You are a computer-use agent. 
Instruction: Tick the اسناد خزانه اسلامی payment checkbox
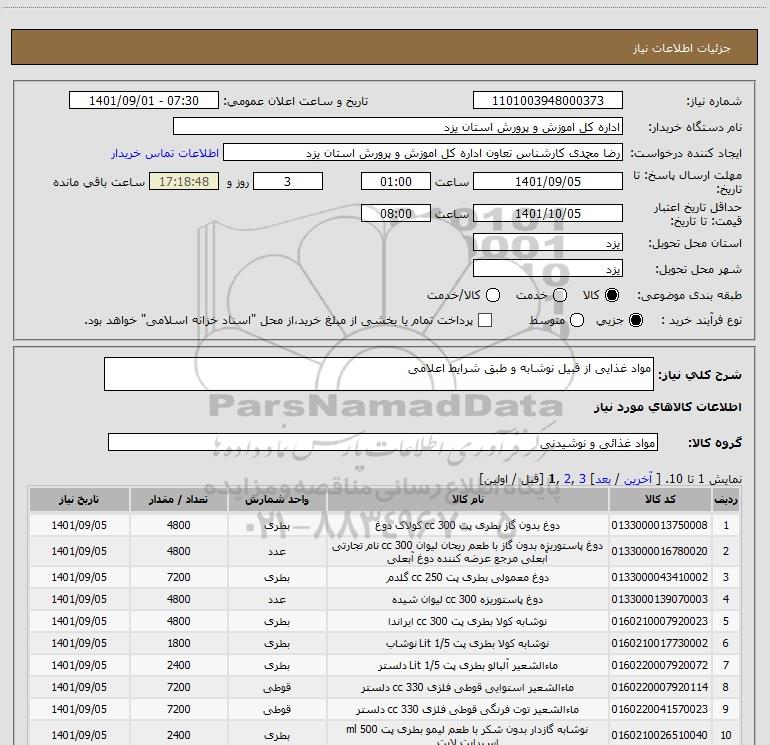485,320
